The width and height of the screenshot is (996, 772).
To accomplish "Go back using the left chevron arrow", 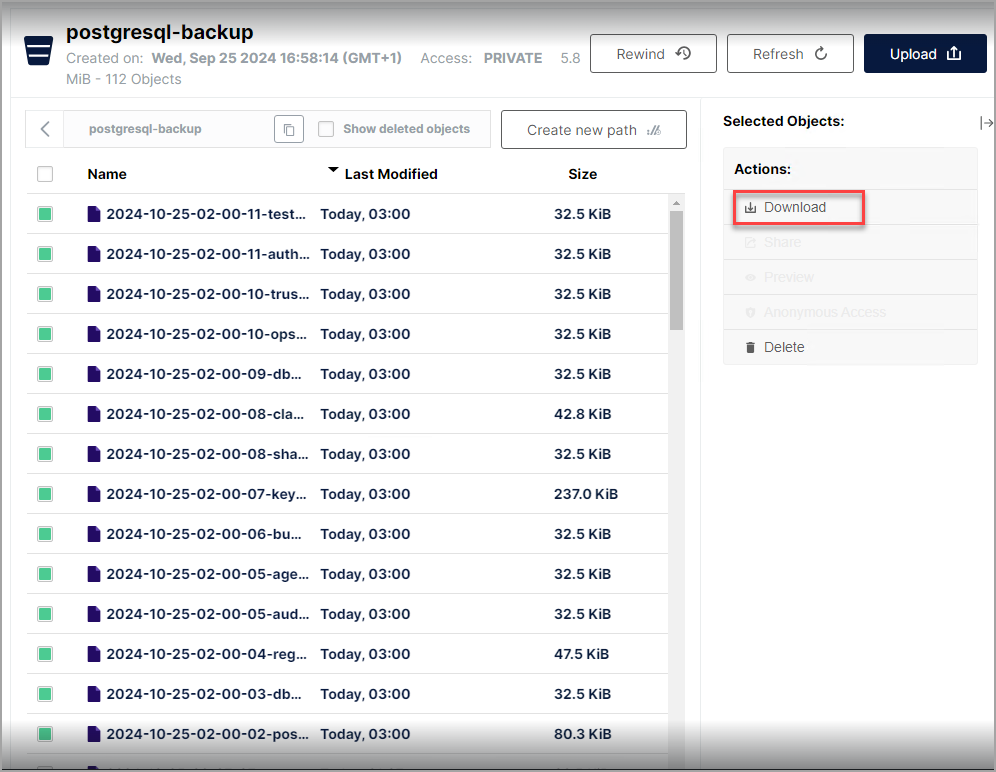I will (x=45, y=129).
